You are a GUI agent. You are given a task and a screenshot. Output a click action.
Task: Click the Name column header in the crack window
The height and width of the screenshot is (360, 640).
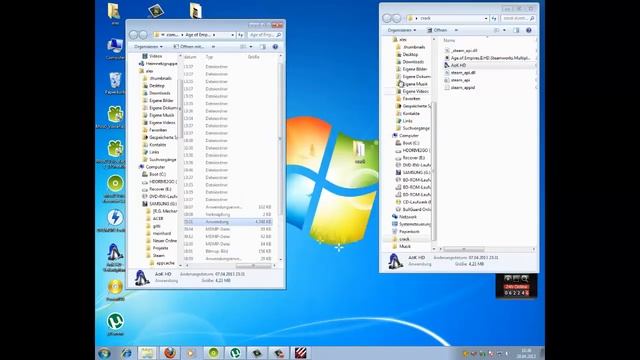(449, 40)
